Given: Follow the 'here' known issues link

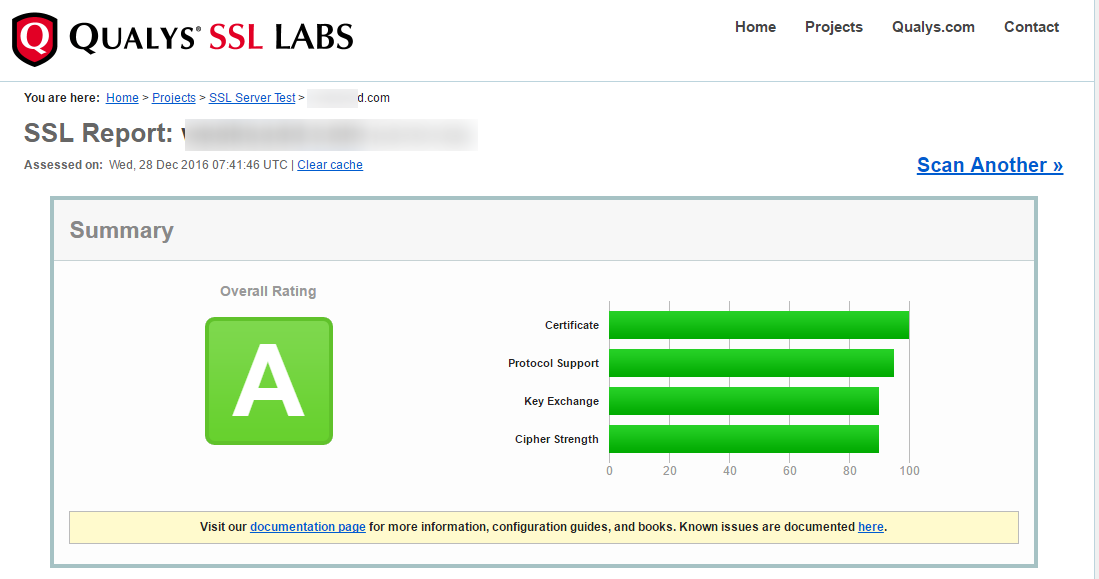Looking at the screenshot, I should coord(870,527).
